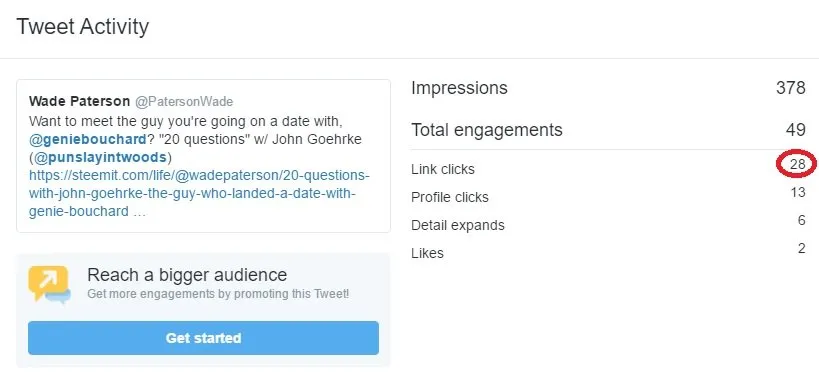The image size is (819, 379).
Task: Click the Reach a bigger audience heading
Action: point(187,275)
